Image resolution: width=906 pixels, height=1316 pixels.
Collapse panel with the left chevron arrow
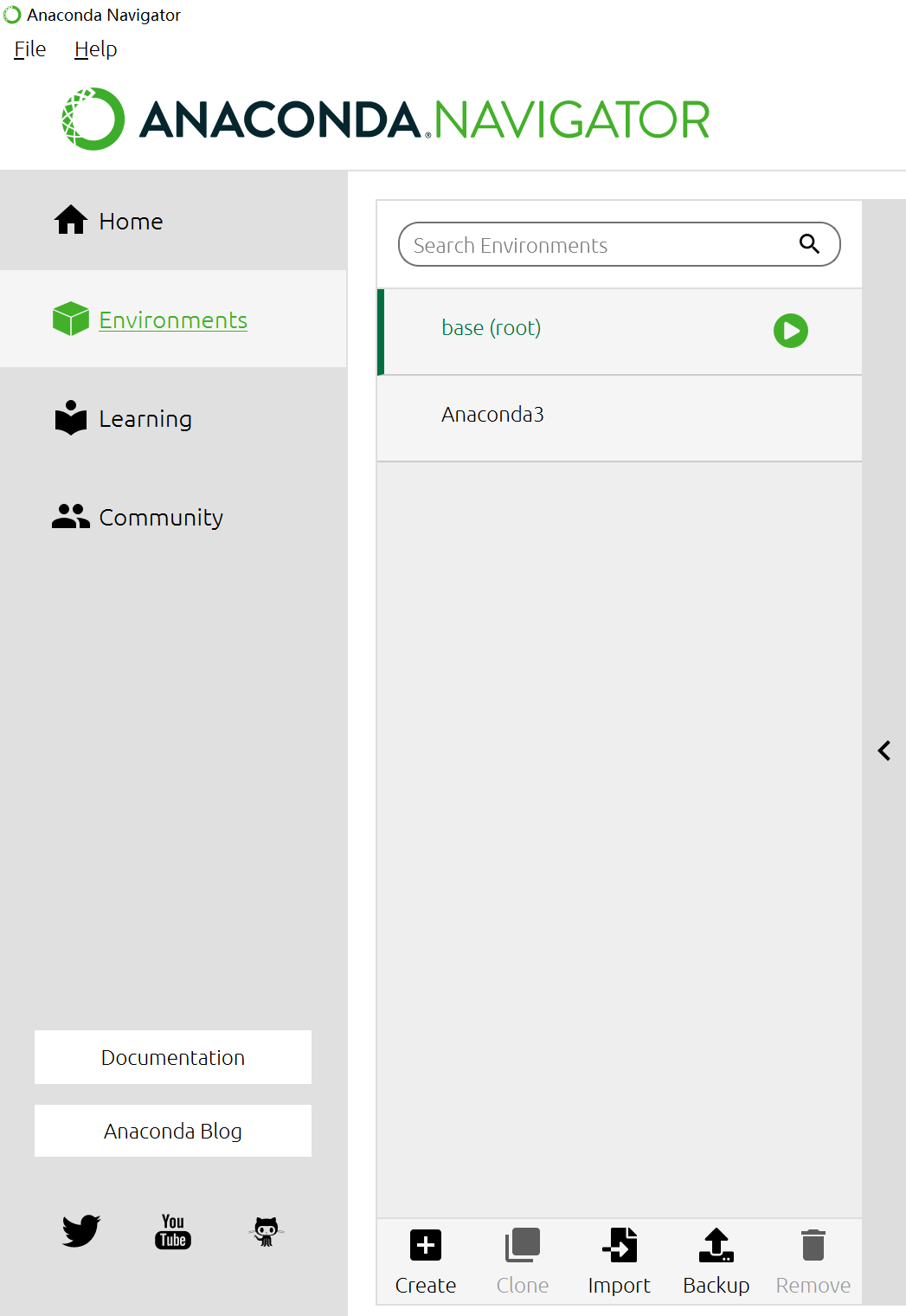click(884, 751)
